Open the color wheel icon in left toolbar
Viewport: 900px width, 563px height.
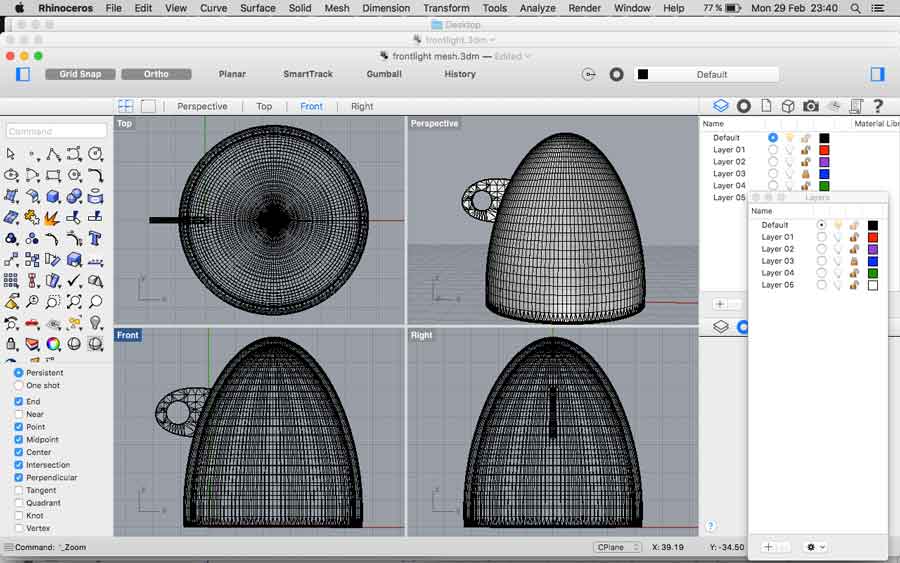pyautogui.click(x=53, y=344)
